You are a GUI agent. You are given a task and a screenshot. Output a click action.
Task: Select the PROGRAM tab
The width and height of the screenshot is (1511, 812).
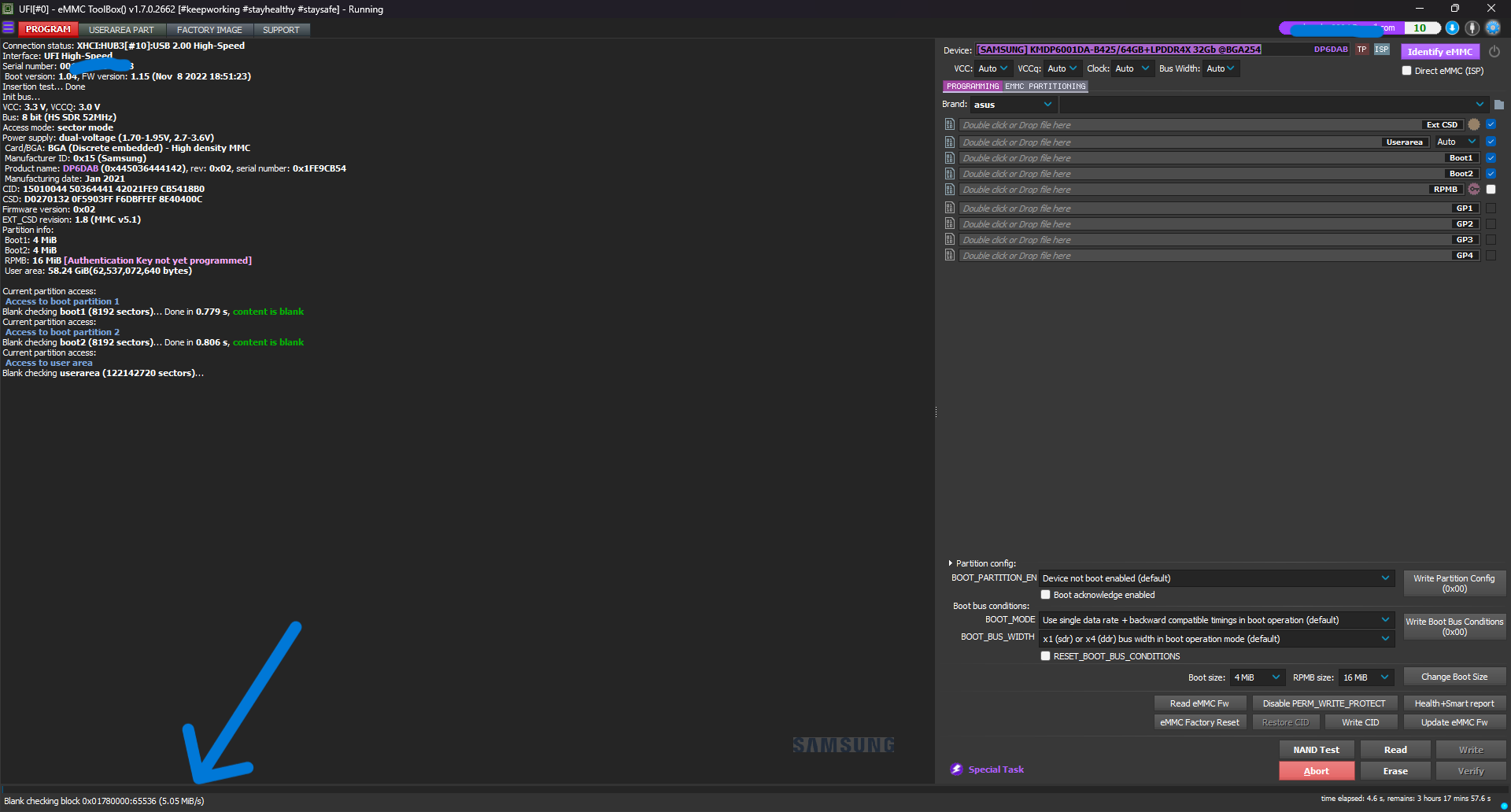[x=48, y=29]
